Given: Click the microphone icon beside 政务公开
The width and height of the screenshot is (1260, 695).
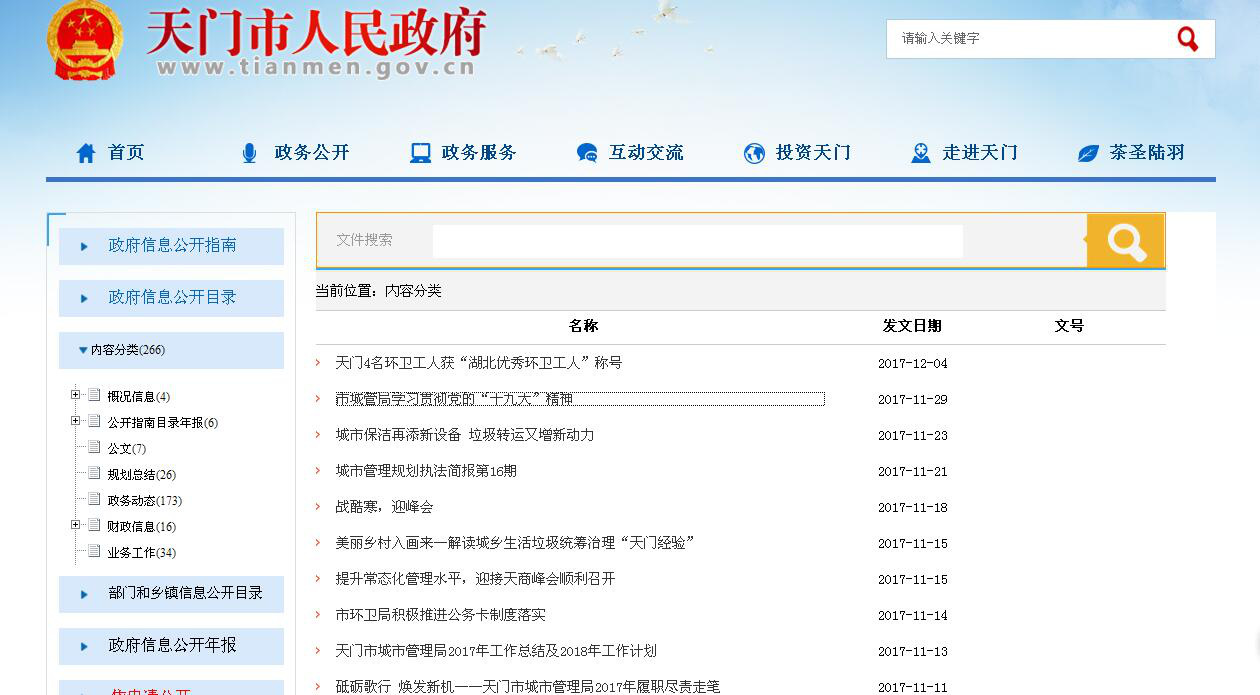Looking at the screenshot, I should [x=249, y=153].
